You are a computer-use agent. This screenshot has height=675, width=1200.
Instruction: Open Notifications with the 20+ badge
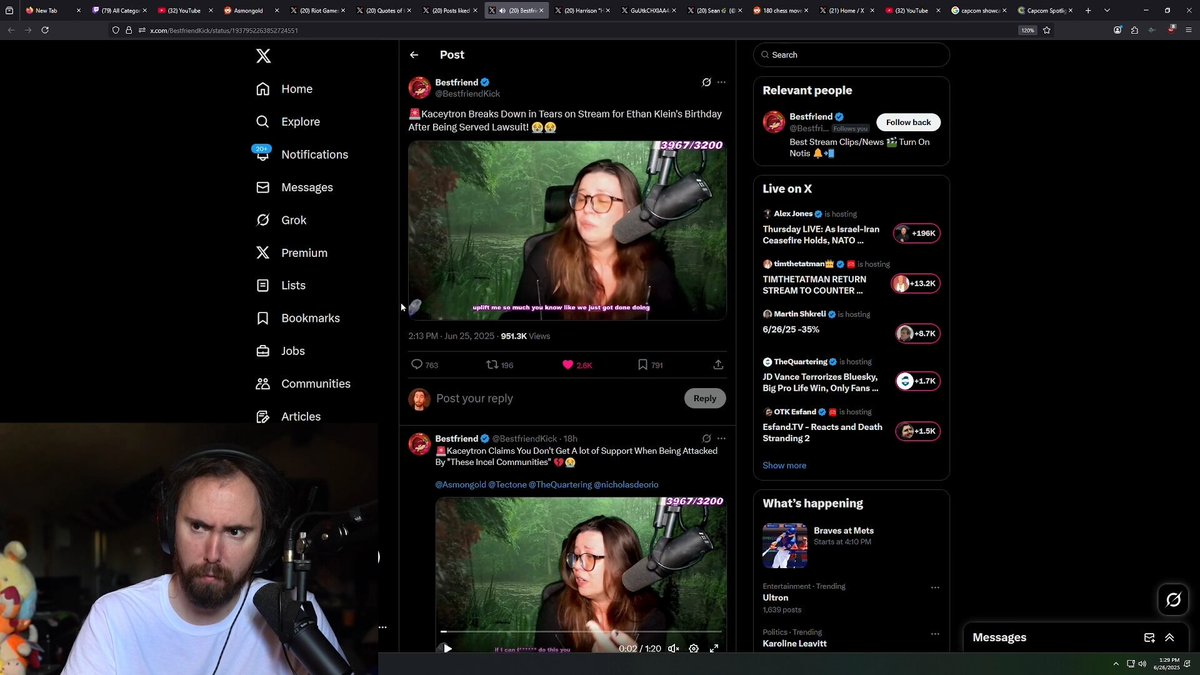(302, 154)
